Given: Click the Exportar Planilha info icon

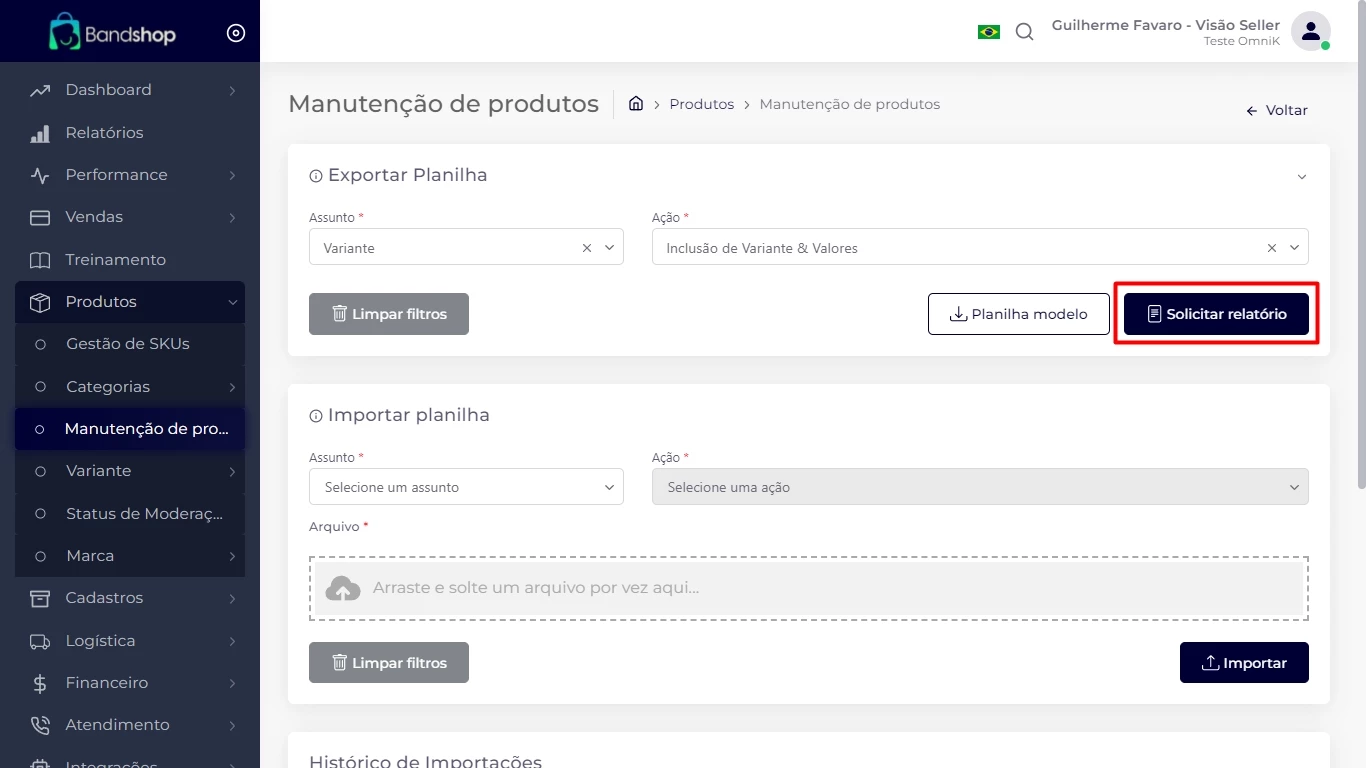Looking at the screenshot, I should click(316, 176).
